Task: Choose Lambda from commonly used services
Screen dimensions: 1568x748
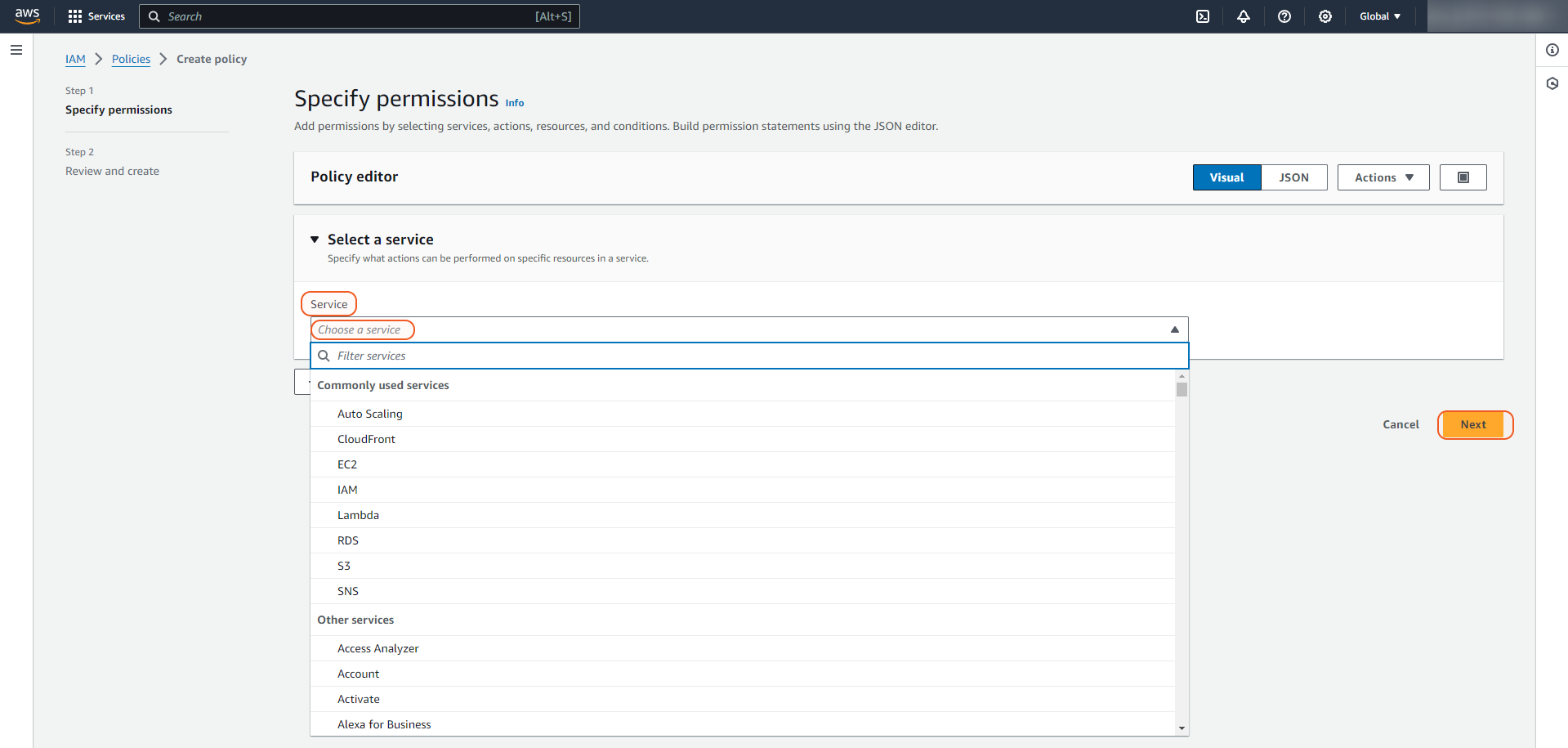Action: [x=358, y=515]
